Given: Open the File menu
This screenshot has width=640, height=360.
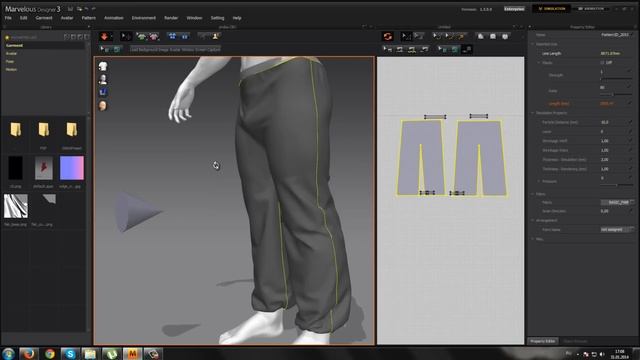Looking at the screenshot, I should (8, 18).
